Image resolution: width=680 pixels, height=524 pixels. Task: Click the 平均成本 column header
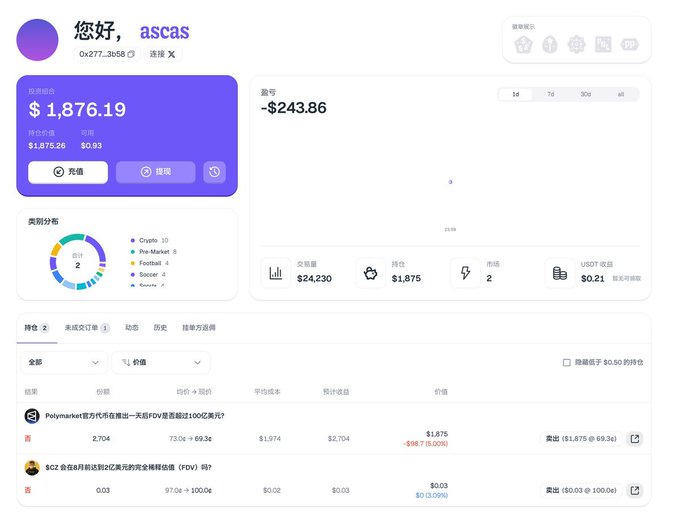(267, 392)
